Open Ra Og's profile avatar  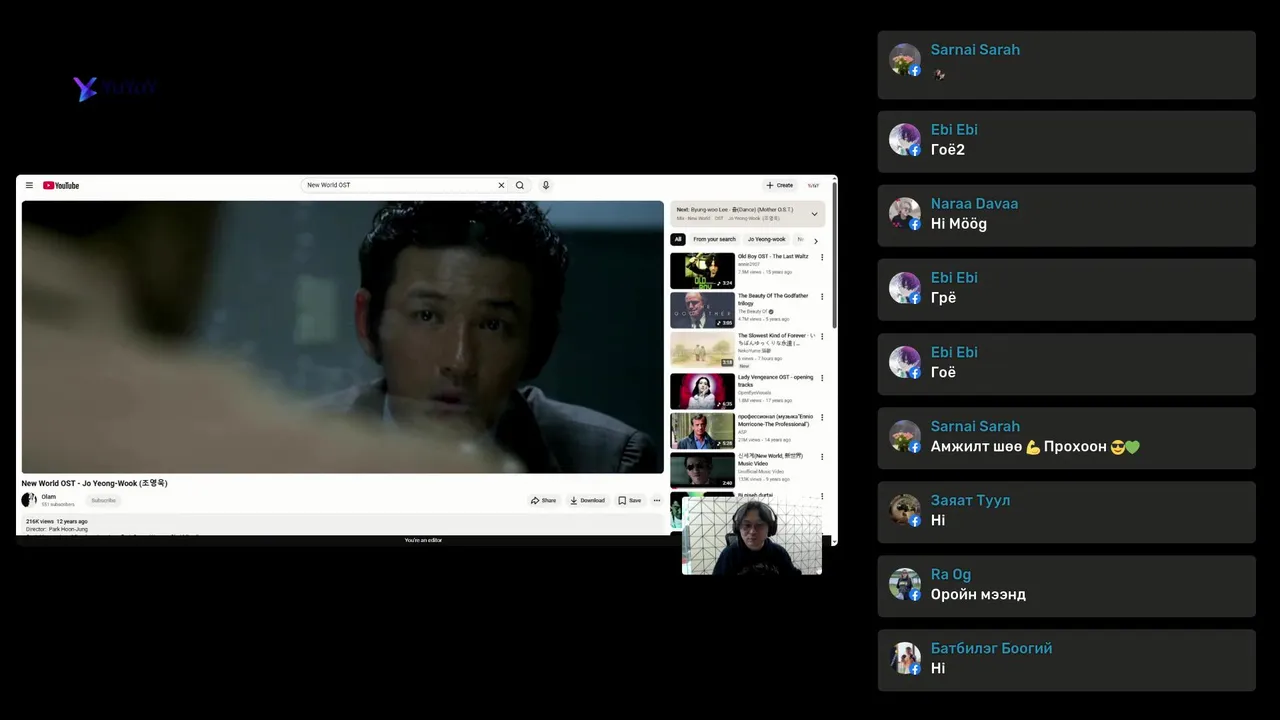905,584
